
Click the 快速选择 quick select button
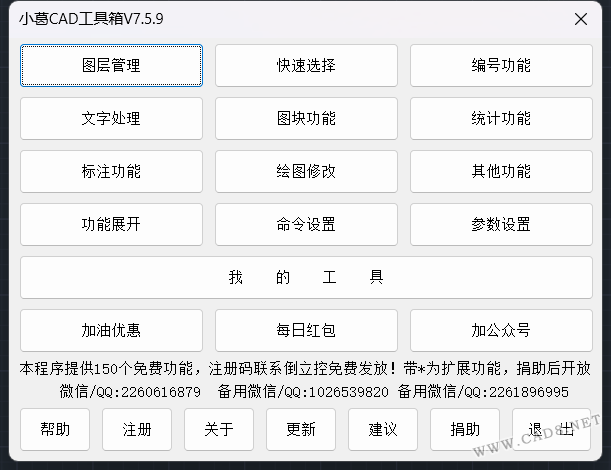pyautogui.click(x=306, y=65)
